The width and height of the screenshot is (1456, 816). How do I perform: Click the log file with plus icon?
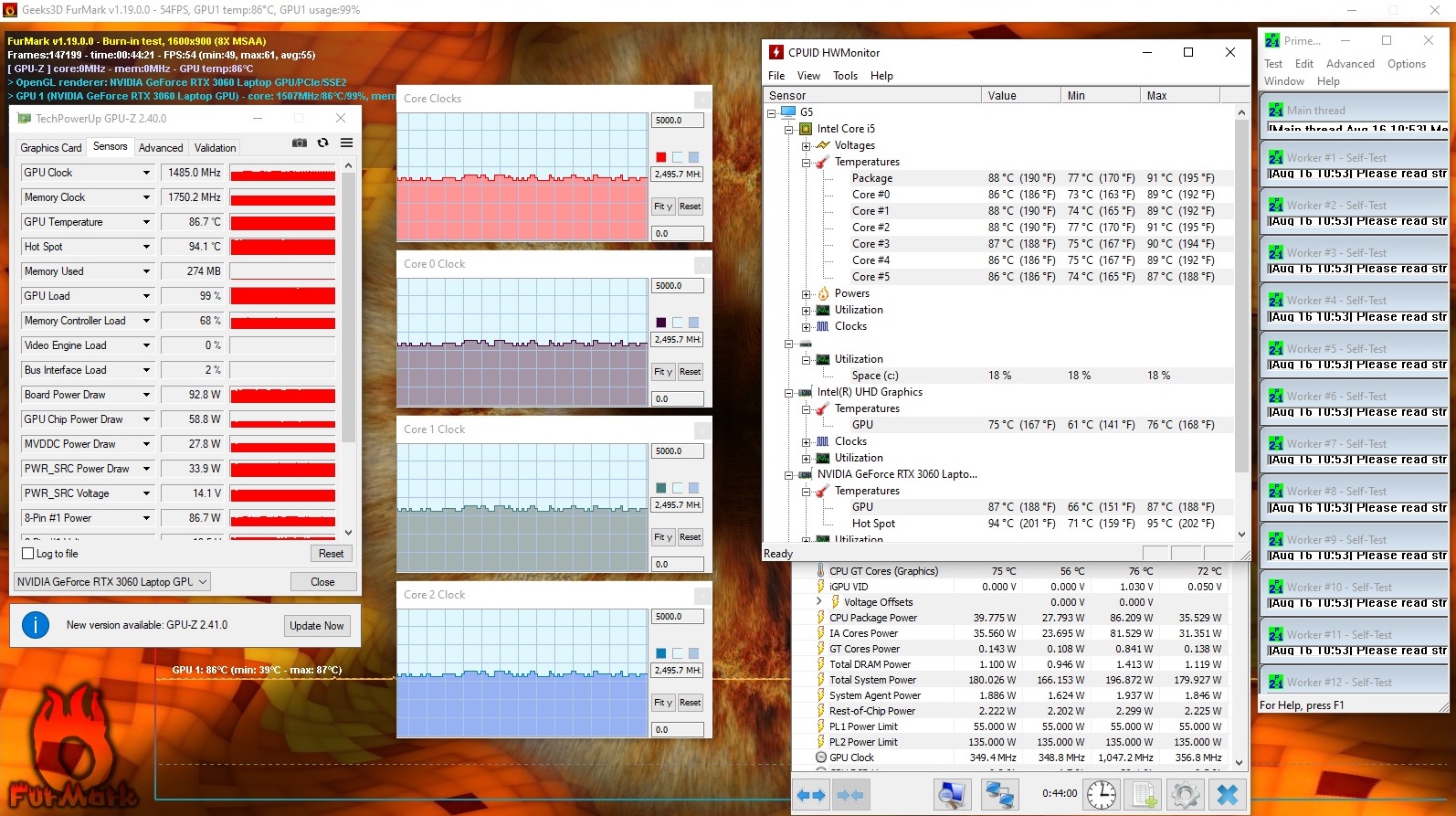click(1144, 795)
